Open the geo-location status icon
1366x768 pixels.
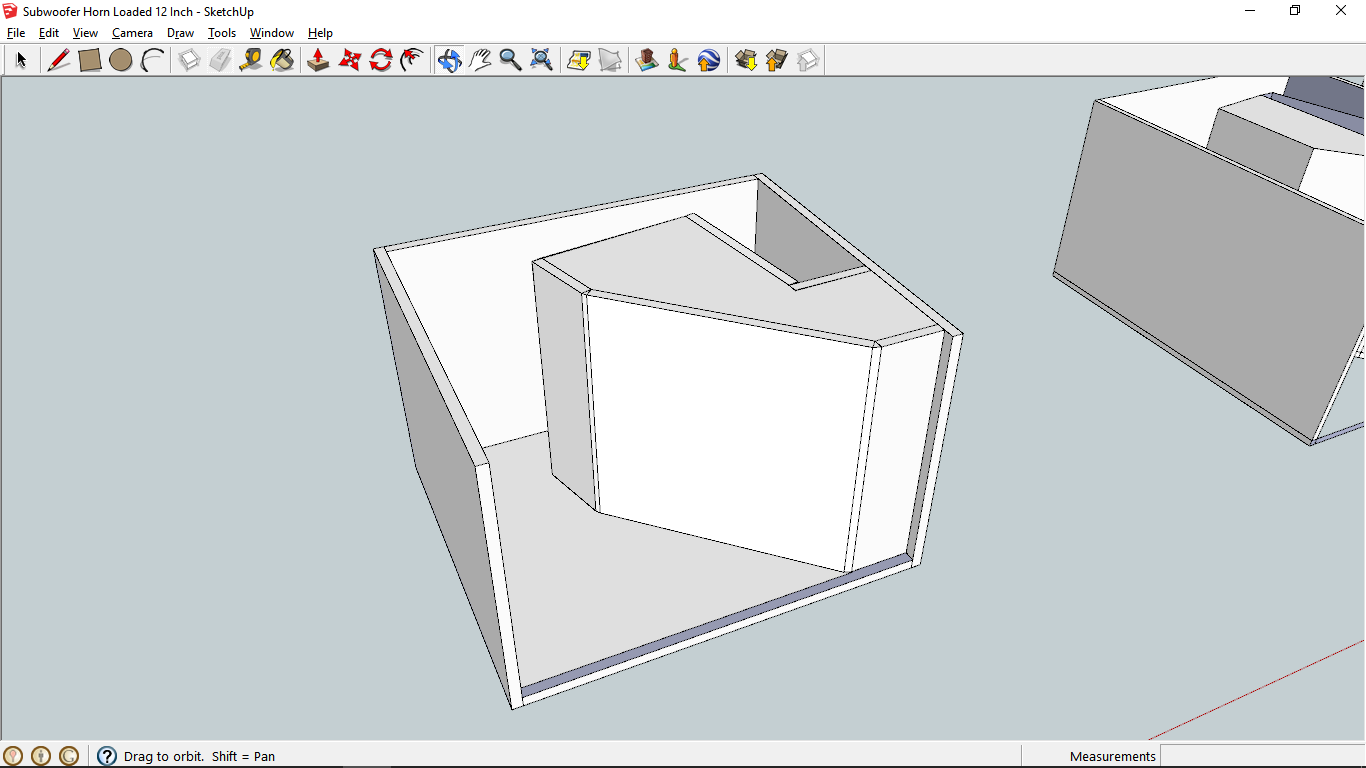click(13, 756)
